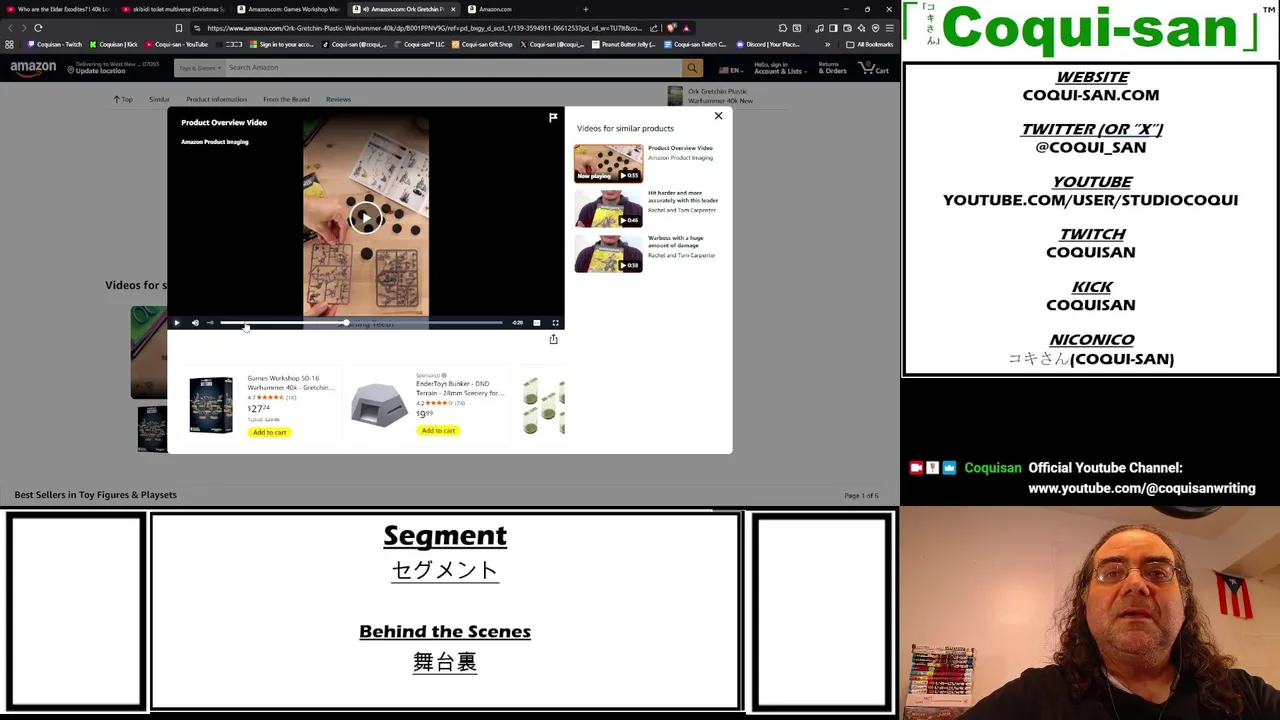
Task: Open the Product Overview Video thumbnail now playing
Action: pos(608,163)
